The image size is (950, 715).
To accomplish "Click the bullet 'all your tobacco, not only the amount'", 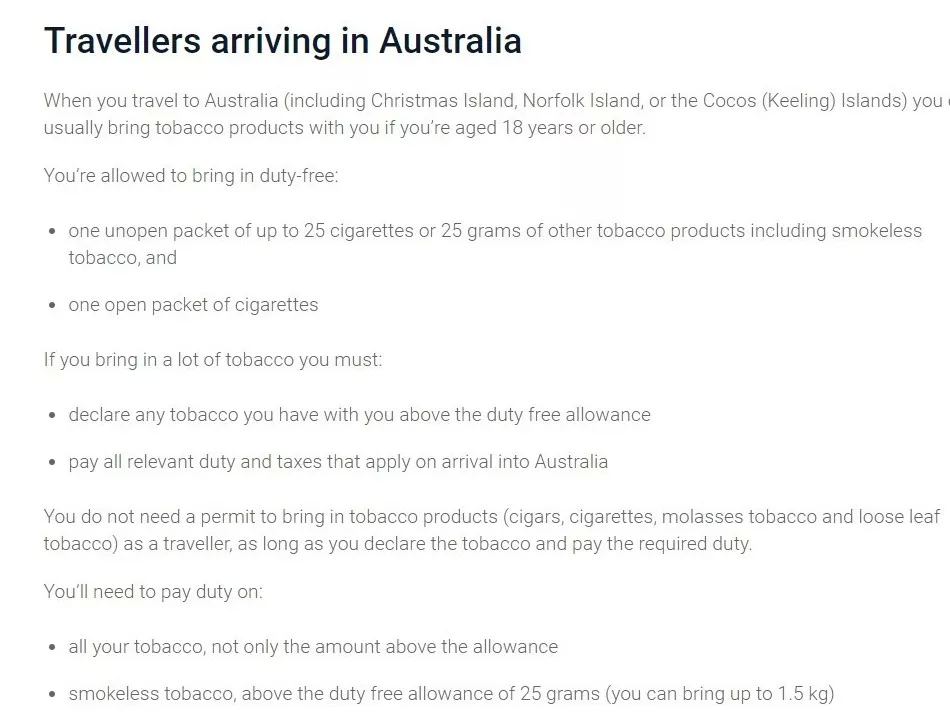I will click(x=313, y=646).
